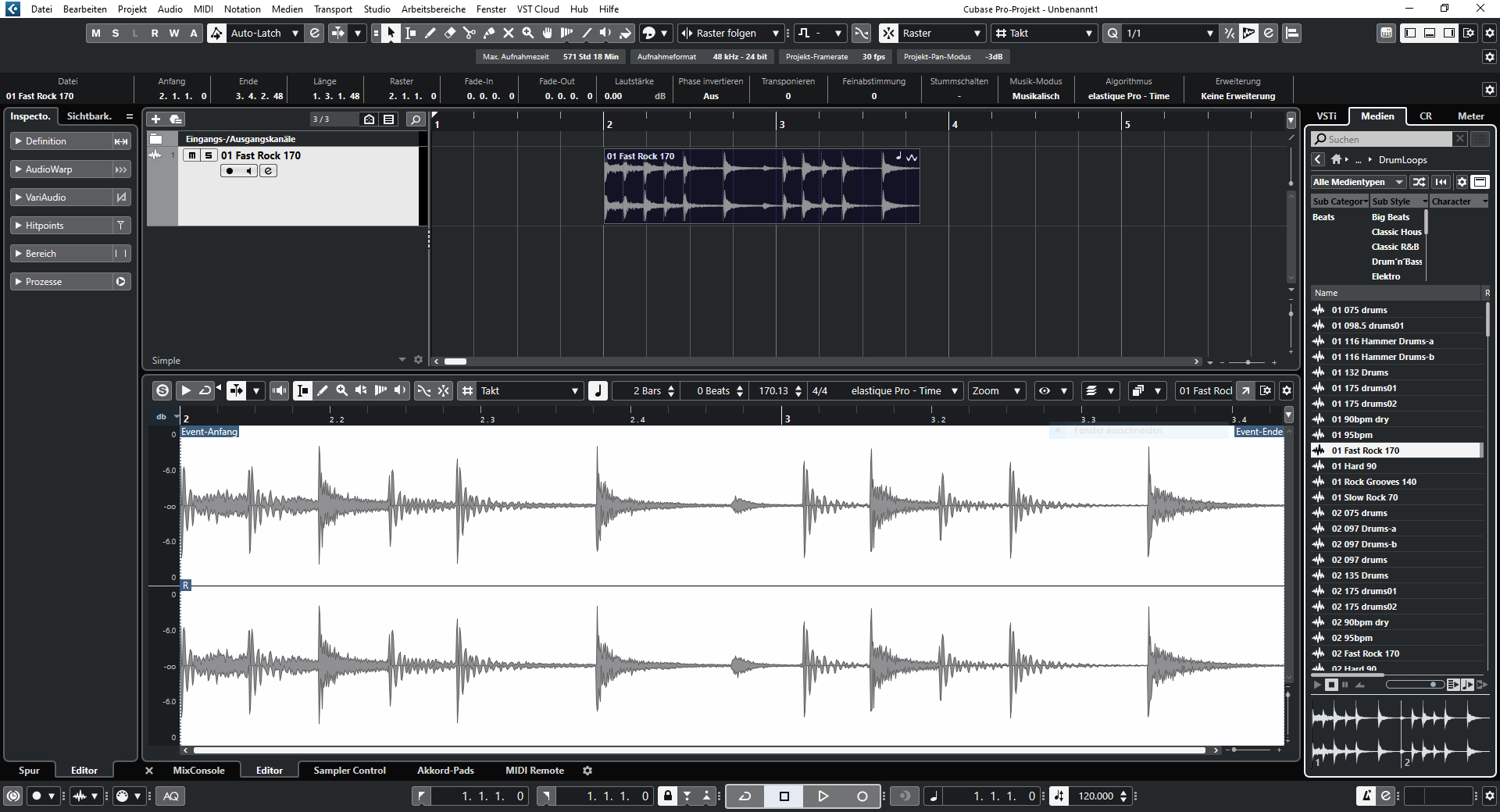This screenshot has height=812, width=1500.
Task: Toggle global Mute M state button
Action: click(95, 33)
